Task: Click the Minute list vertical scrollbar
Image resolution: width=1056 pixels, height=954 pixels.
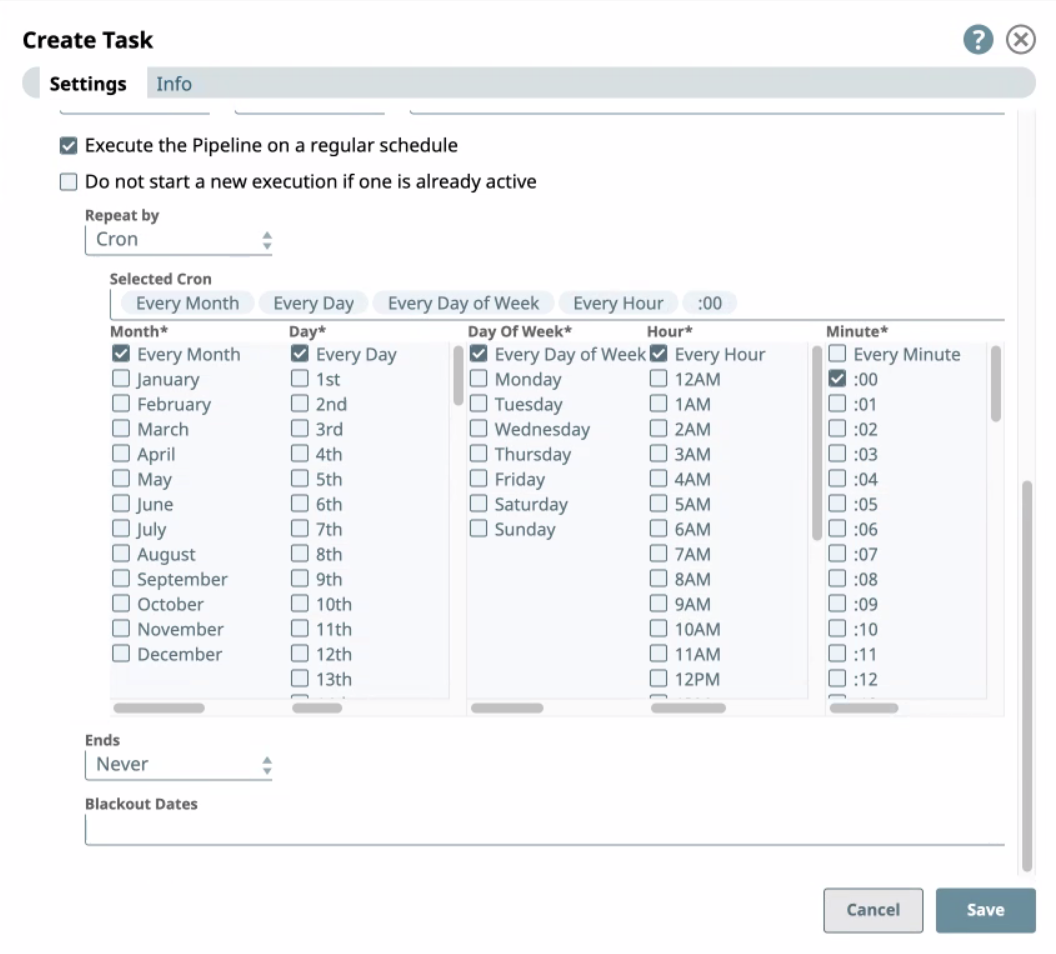Action: tap(995, 384)
